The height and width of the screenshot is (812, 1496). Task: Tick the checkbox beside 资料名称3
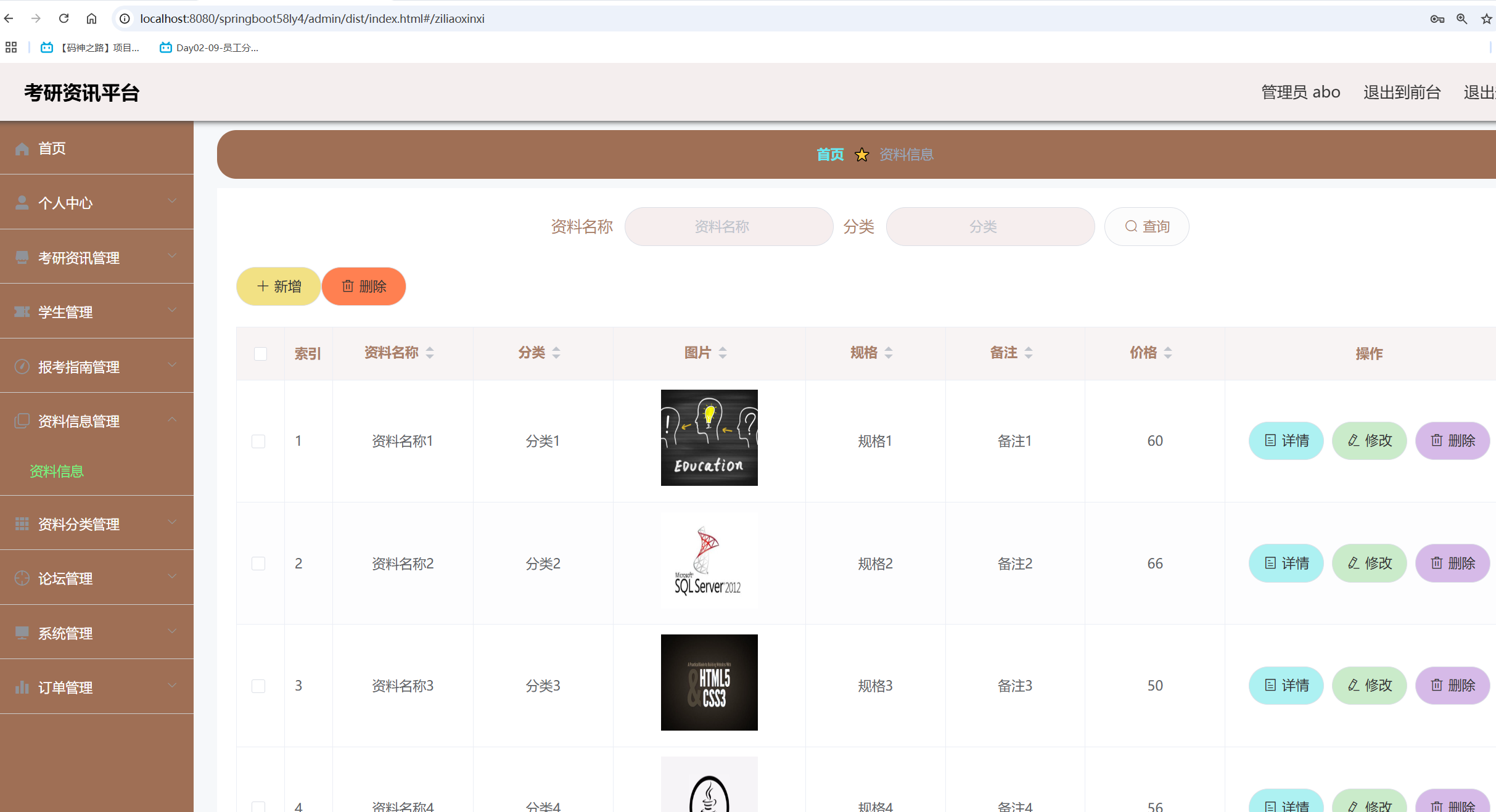258,685
